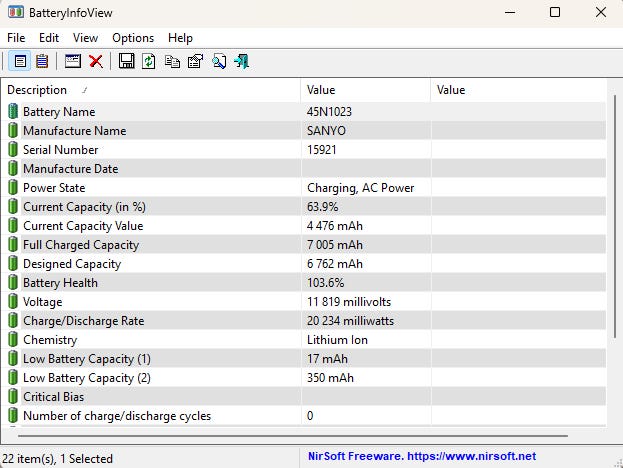Image resolution: width=623 pixels, height=468 pixels.
Task: Click battery icon beside Battery Health
Action: [x=13, y=283]
